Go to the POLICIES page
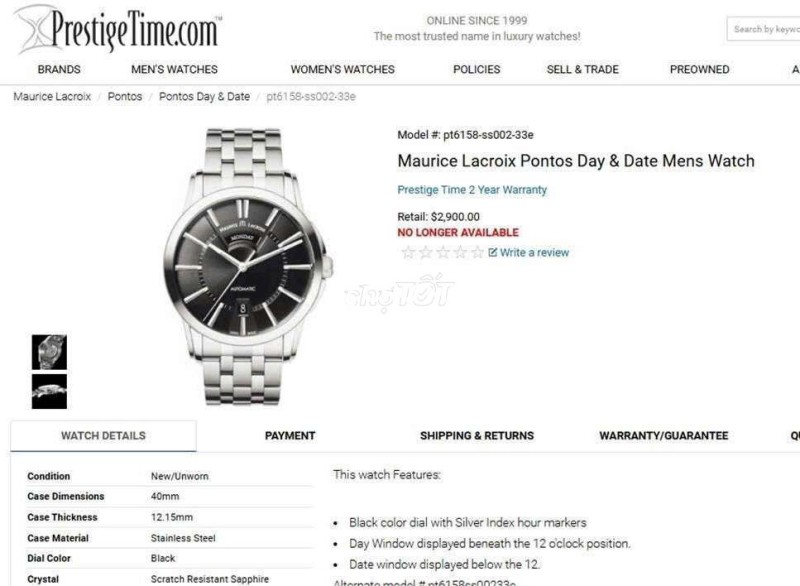 [477, 69]
